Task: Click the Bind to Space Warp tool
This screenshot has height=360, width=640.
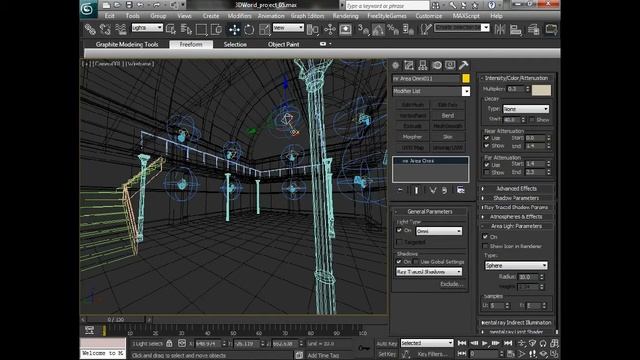Action: (x=120, y=29)
